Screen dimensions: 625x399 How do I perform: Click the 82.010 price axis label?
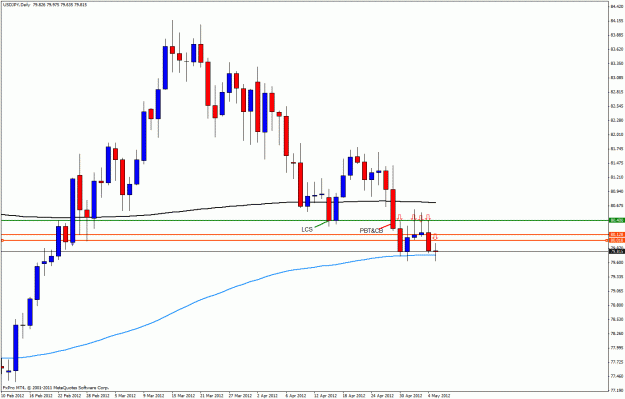[616, 134]
